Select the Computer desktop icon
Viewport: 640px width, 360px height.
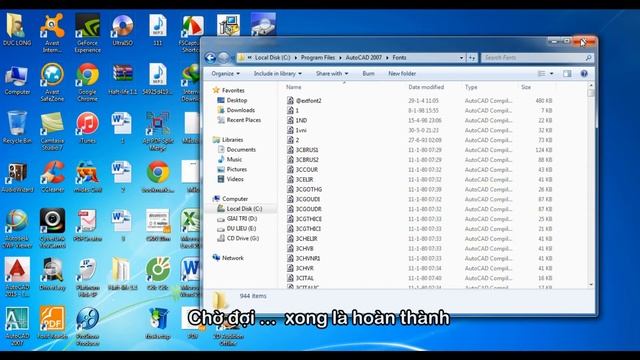click(17, 80)
